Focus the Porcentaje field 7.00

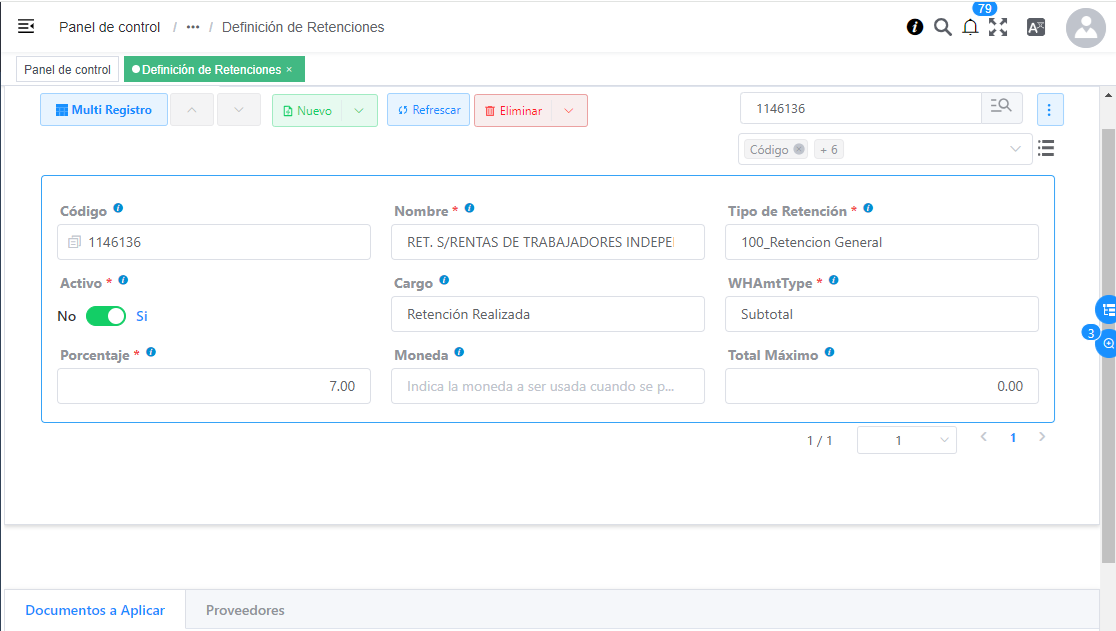(x=214, y=386)
